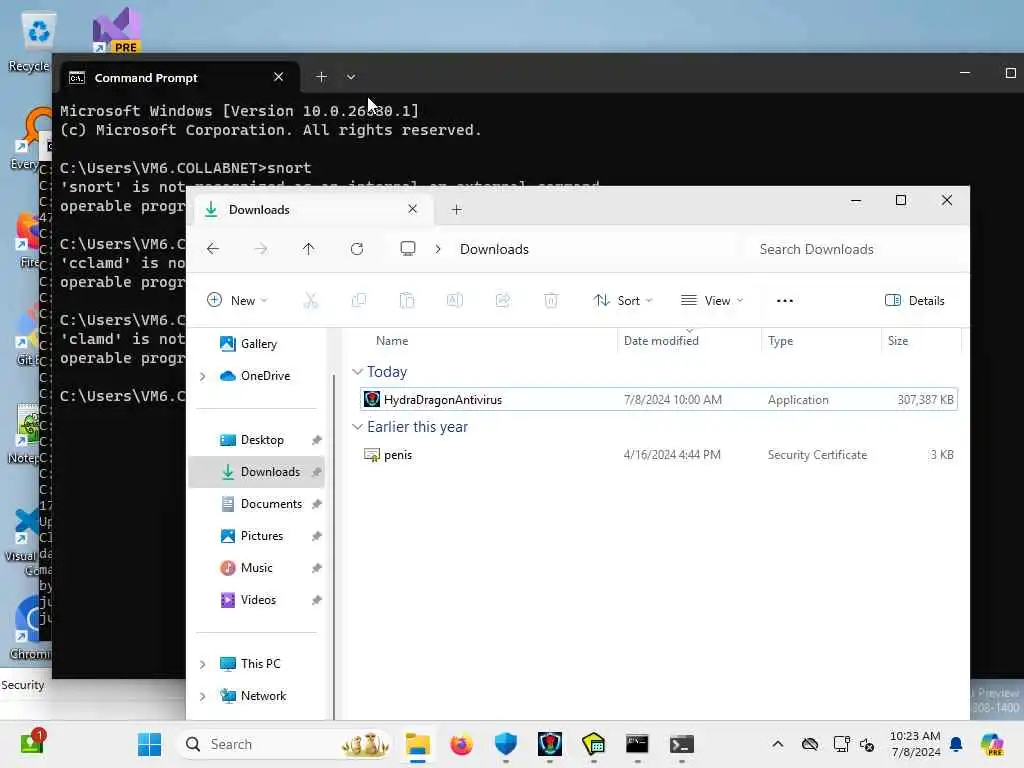Unpin Music from Quick access
The width and height of the screenshot is (1024, 768).
click(x=317, y=568)
